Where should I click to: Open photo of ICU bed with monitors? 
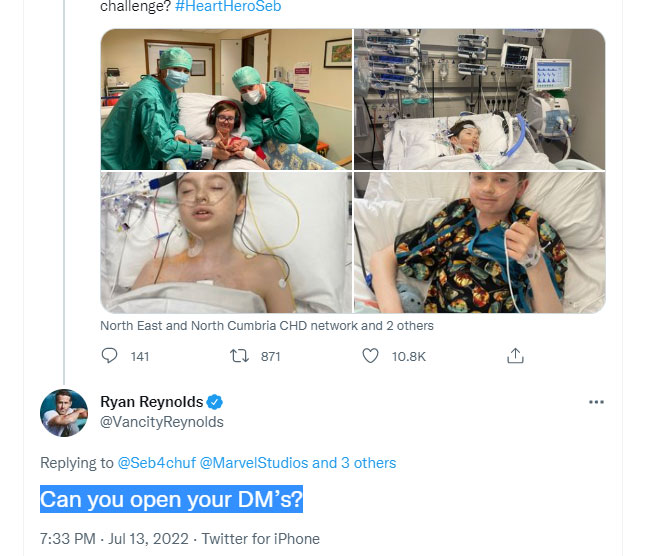pyautogui.click(x=479, y=99)
